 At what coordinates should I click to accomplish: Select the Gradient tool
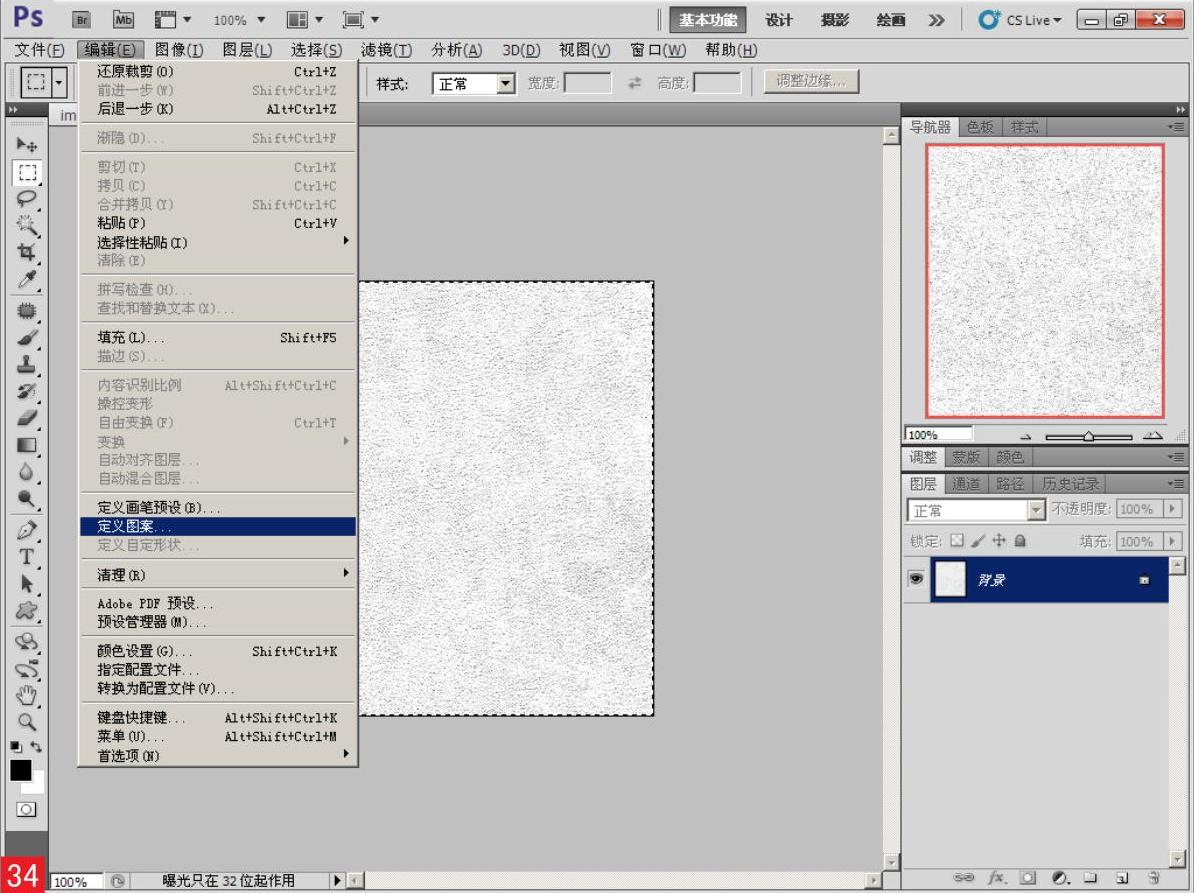(27, 445)
